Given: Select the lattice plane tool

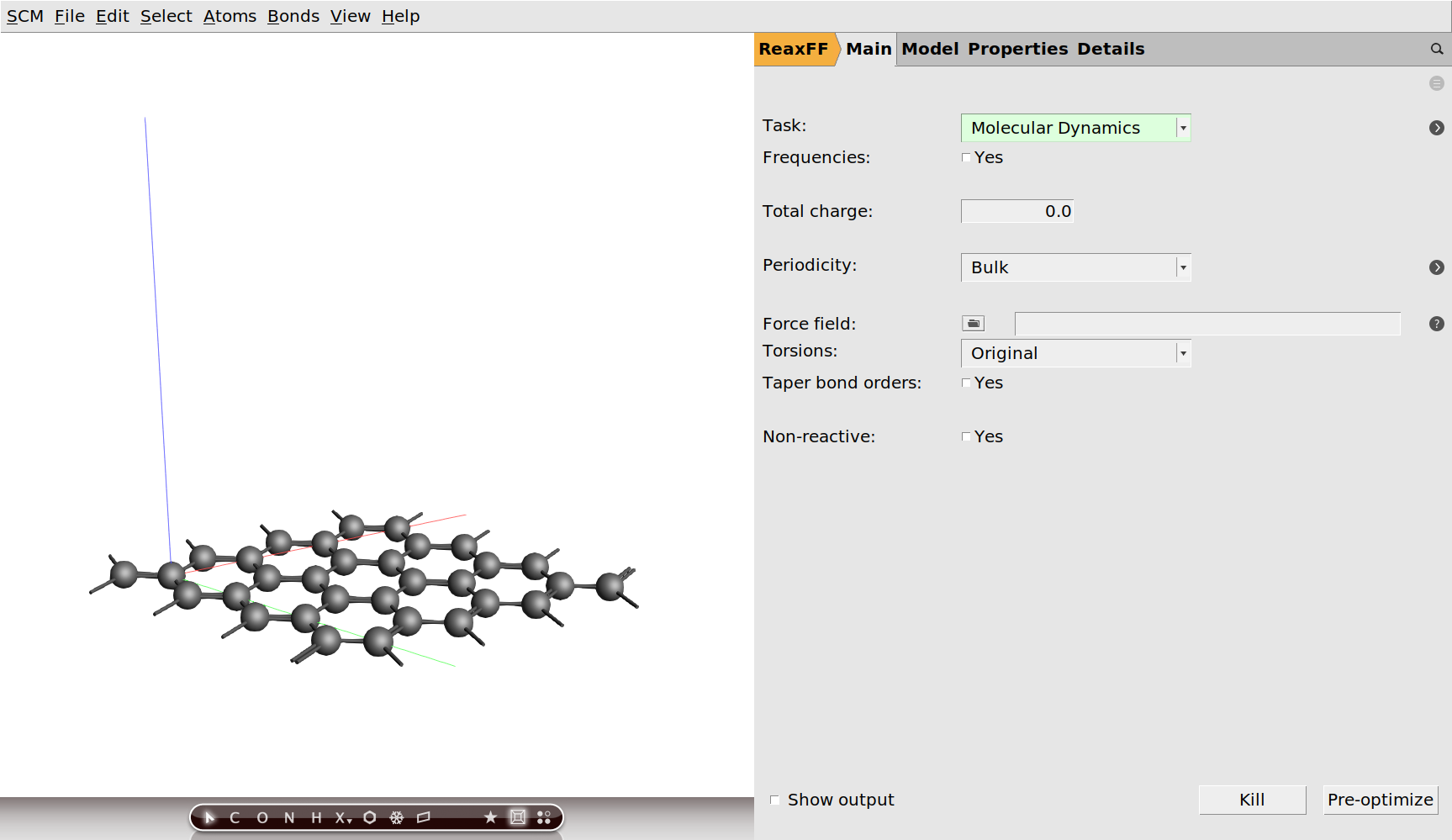Looking at the screenshot, I should (x=425, y=817).
